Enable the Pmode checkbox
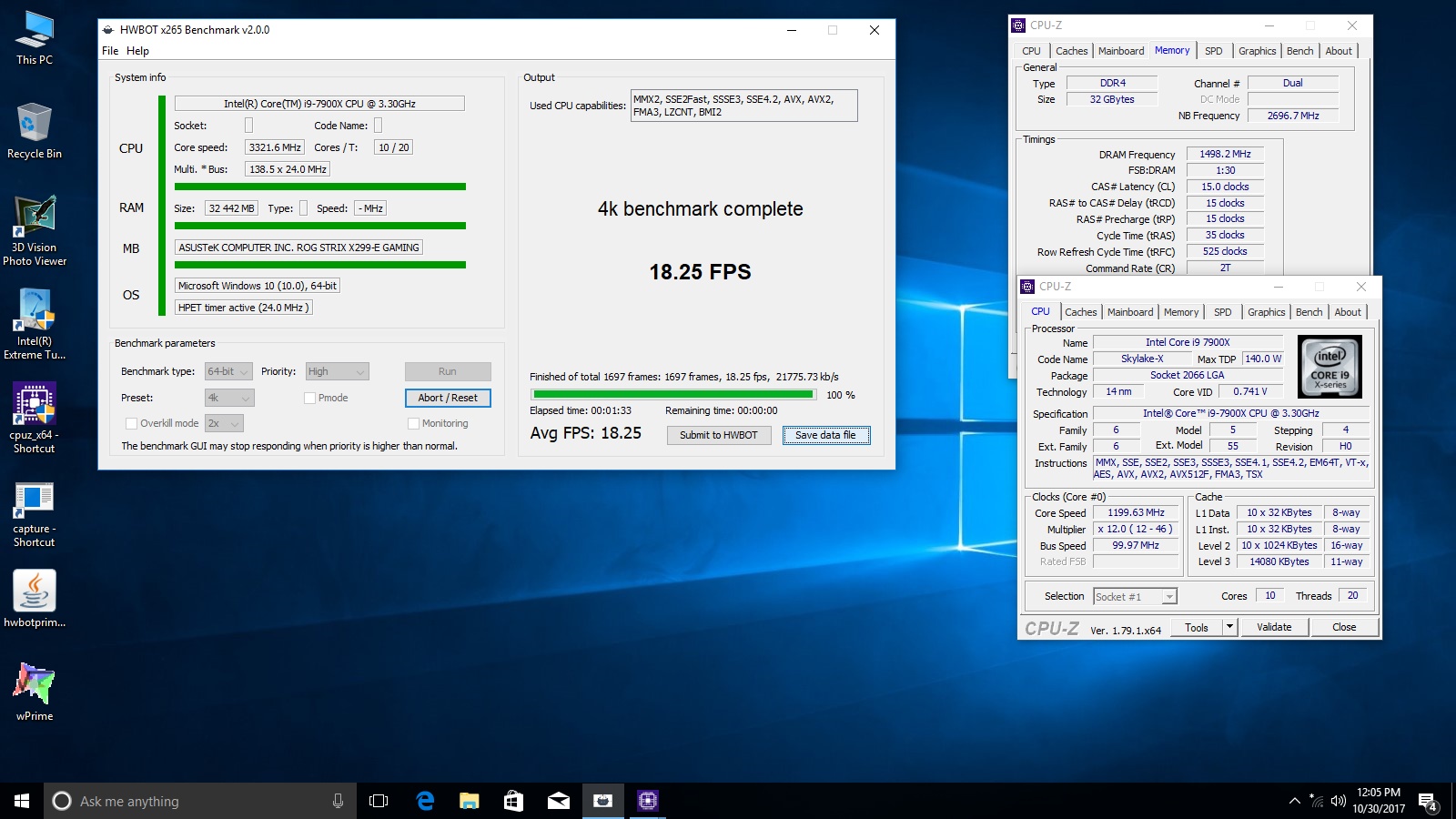Screen dimensions: 1456x819 click(309, 398)
